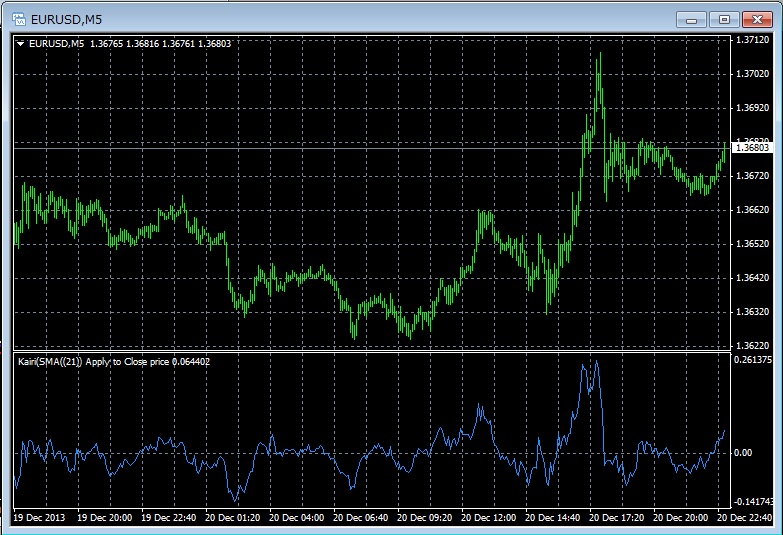The image size is (783, 535).
Task: Click the current price label 1.36803
Action: [751, 148]
